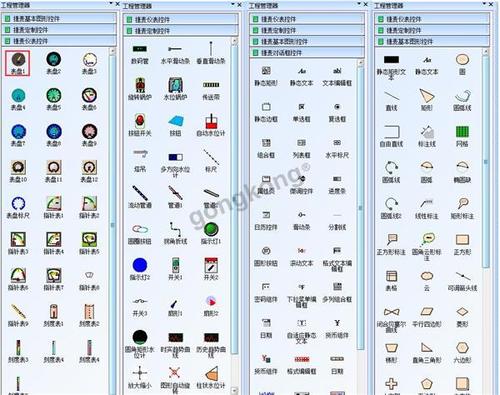
Task: Choose the 拐角折线 corner polyline icon
Action: 175,233
